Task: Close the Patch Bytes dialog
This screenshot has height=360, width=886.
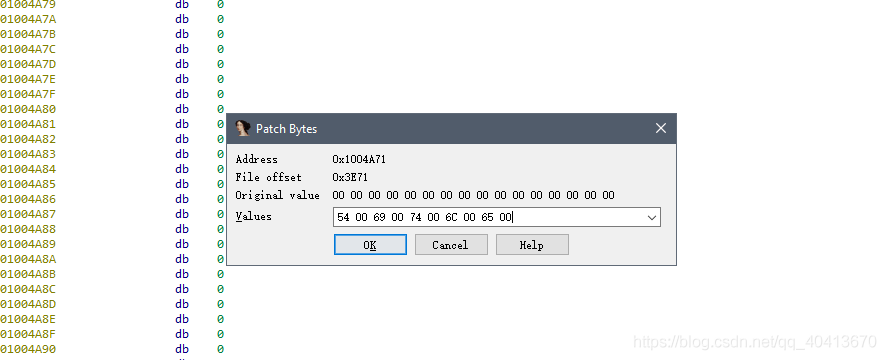Action: pyautogui.click(x=661, y=128)
